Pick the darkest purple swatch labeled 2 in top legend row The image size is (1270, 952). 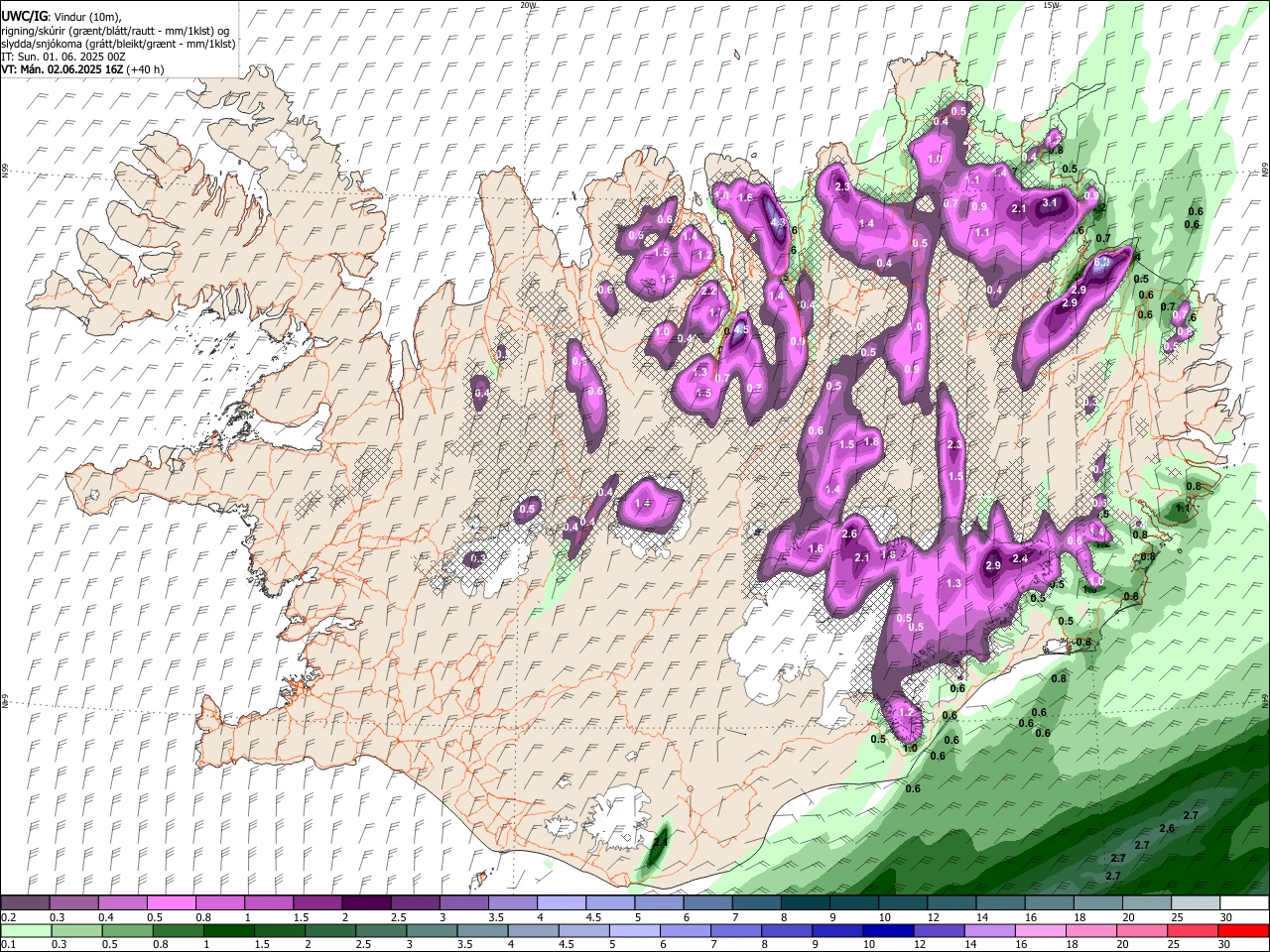(x=366, y=903)
